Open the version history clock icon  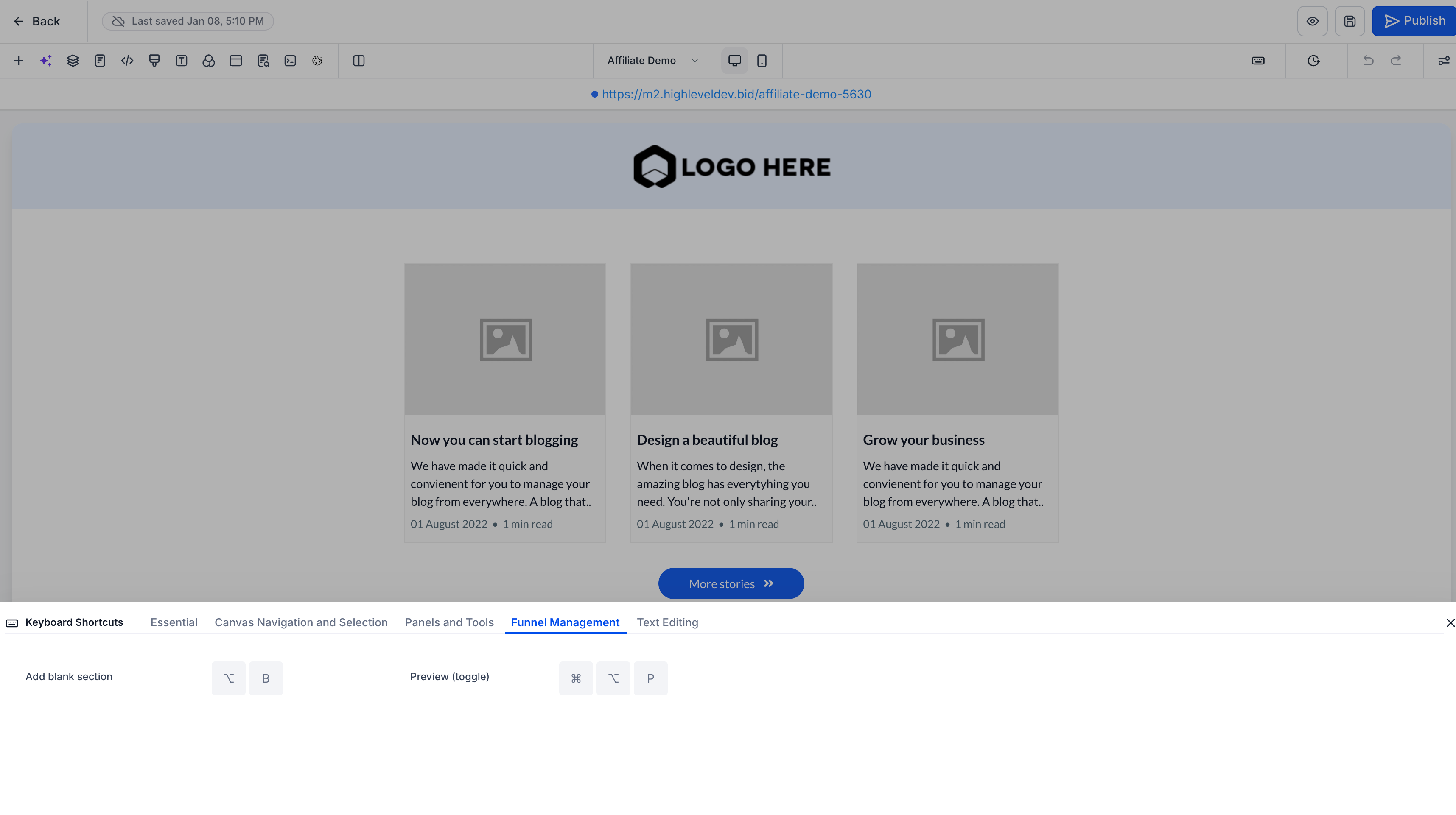[x=1313, y=61]
